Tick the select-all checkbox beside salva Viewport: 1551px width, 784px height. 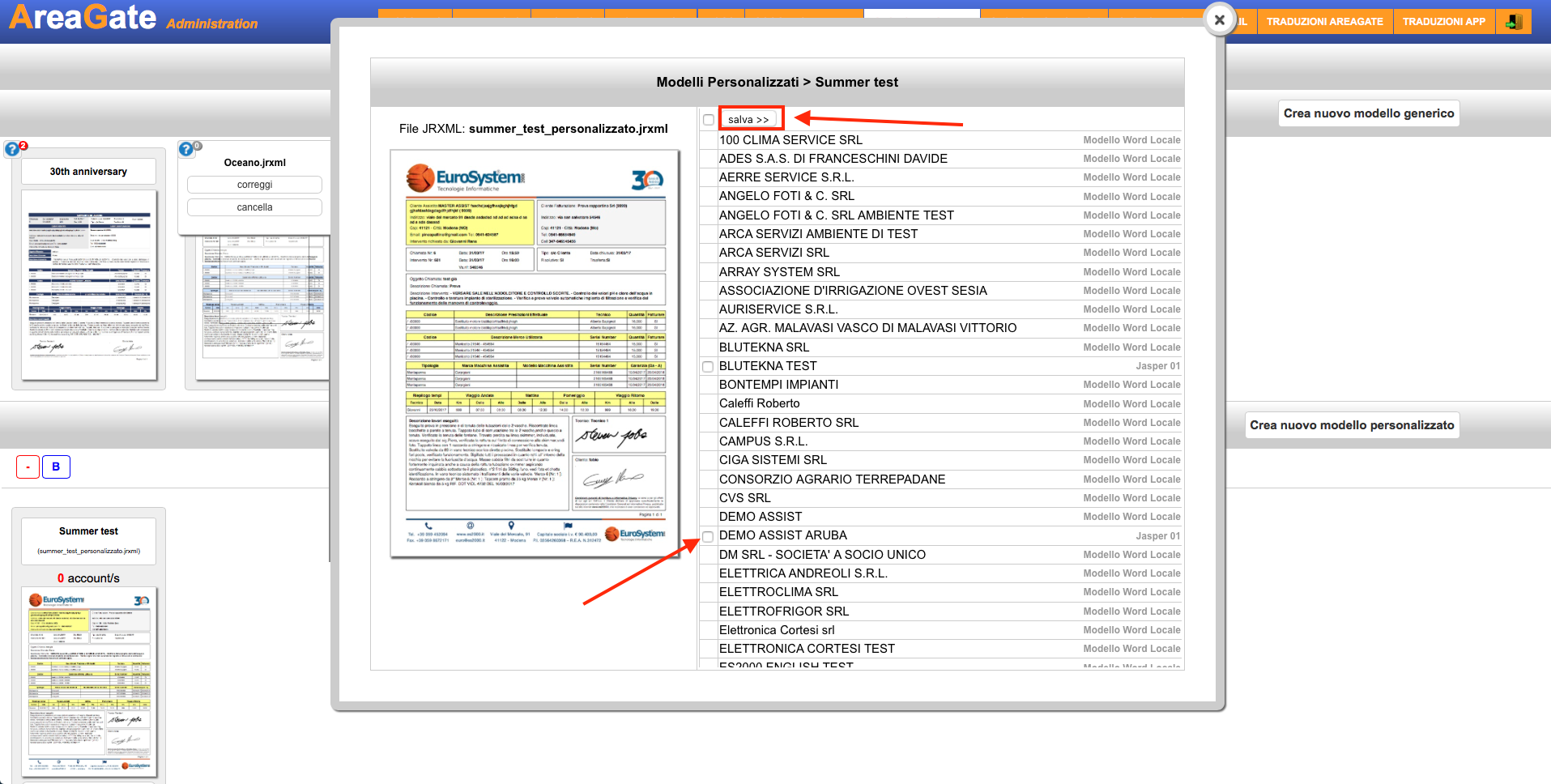point(709,120)
